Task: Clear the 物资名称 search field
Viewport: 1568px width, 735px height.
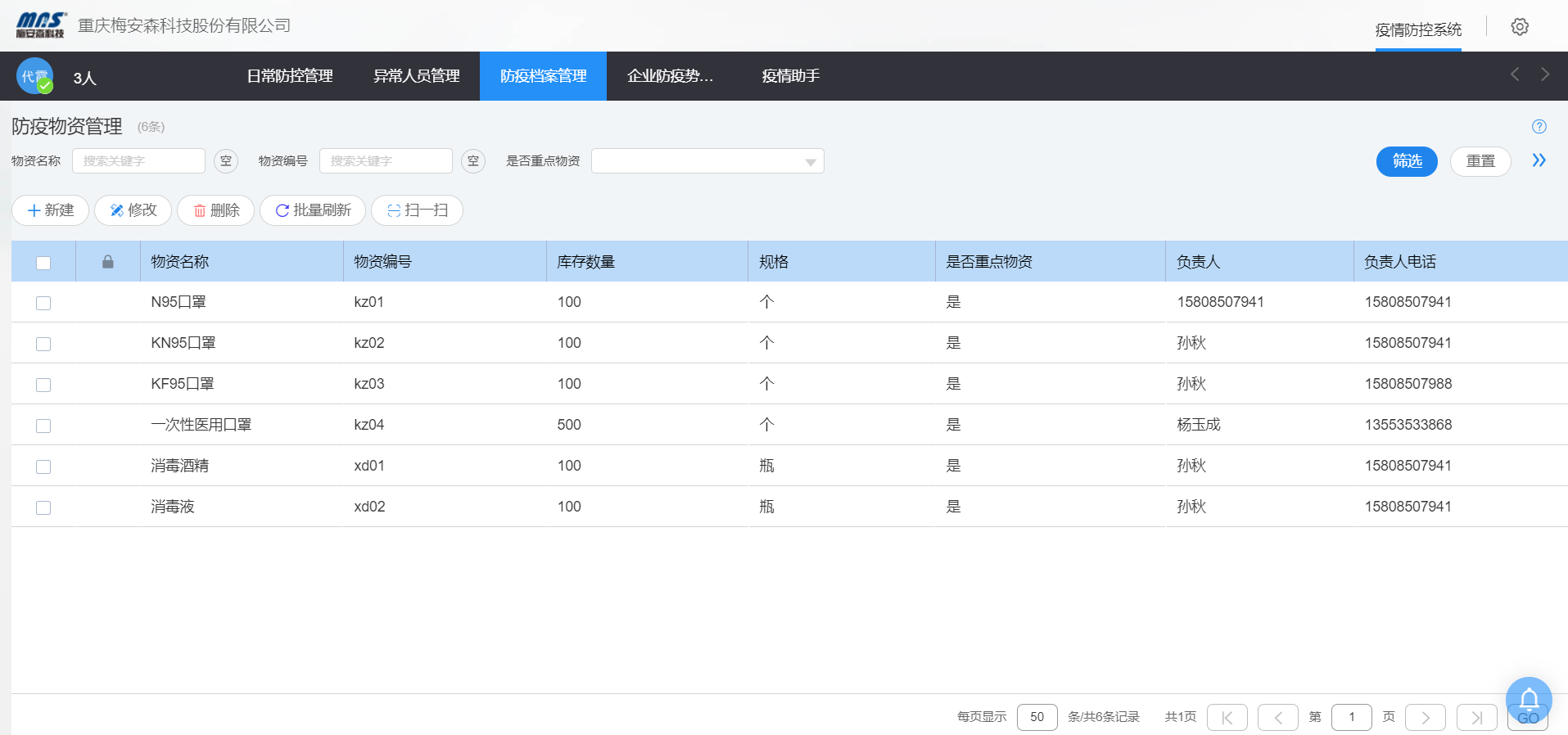Action: pos(226,161)
